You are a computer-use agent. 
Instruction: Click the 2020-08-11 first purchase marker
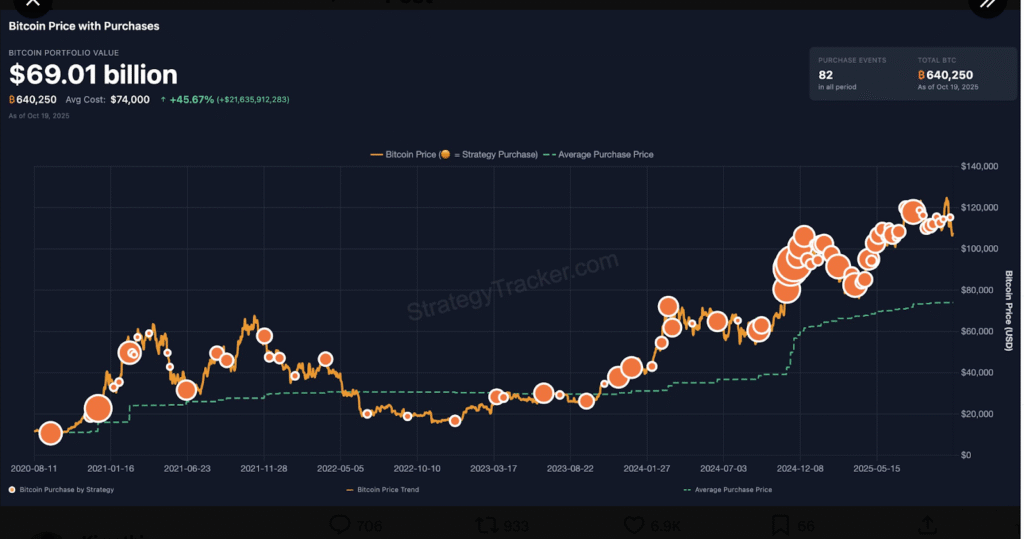pyautogui.click(x=50, y=433)
